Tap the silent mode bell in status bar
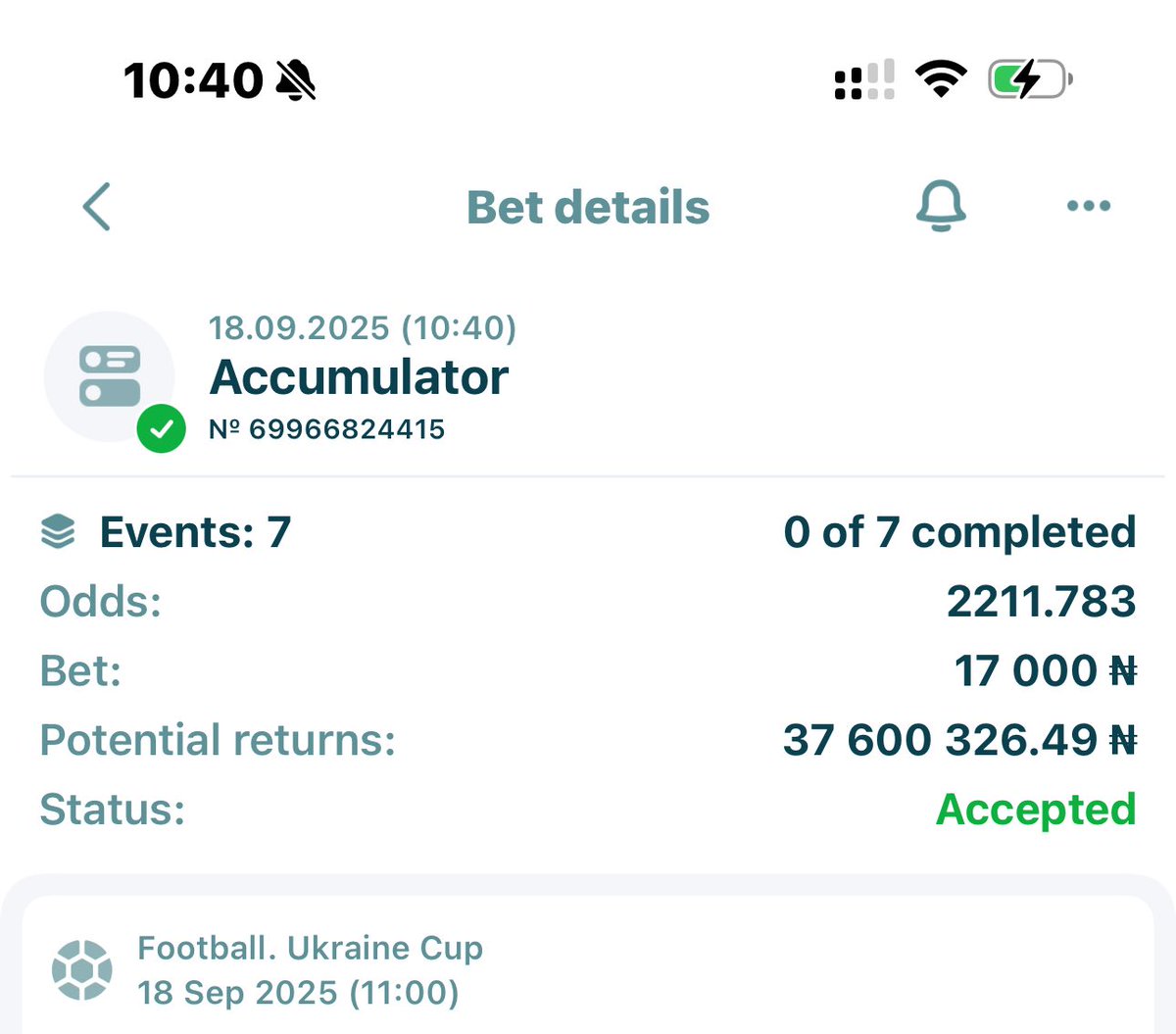 (295, 79)
